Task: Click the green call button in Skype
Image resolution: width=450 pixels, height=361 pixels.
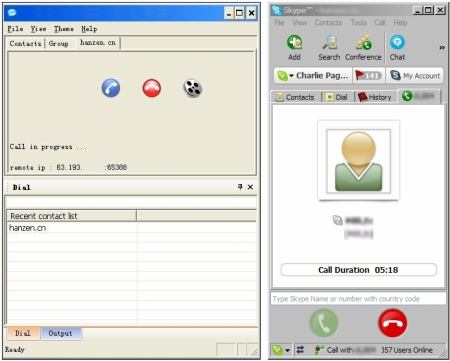Action: click(x=324, y=323)
